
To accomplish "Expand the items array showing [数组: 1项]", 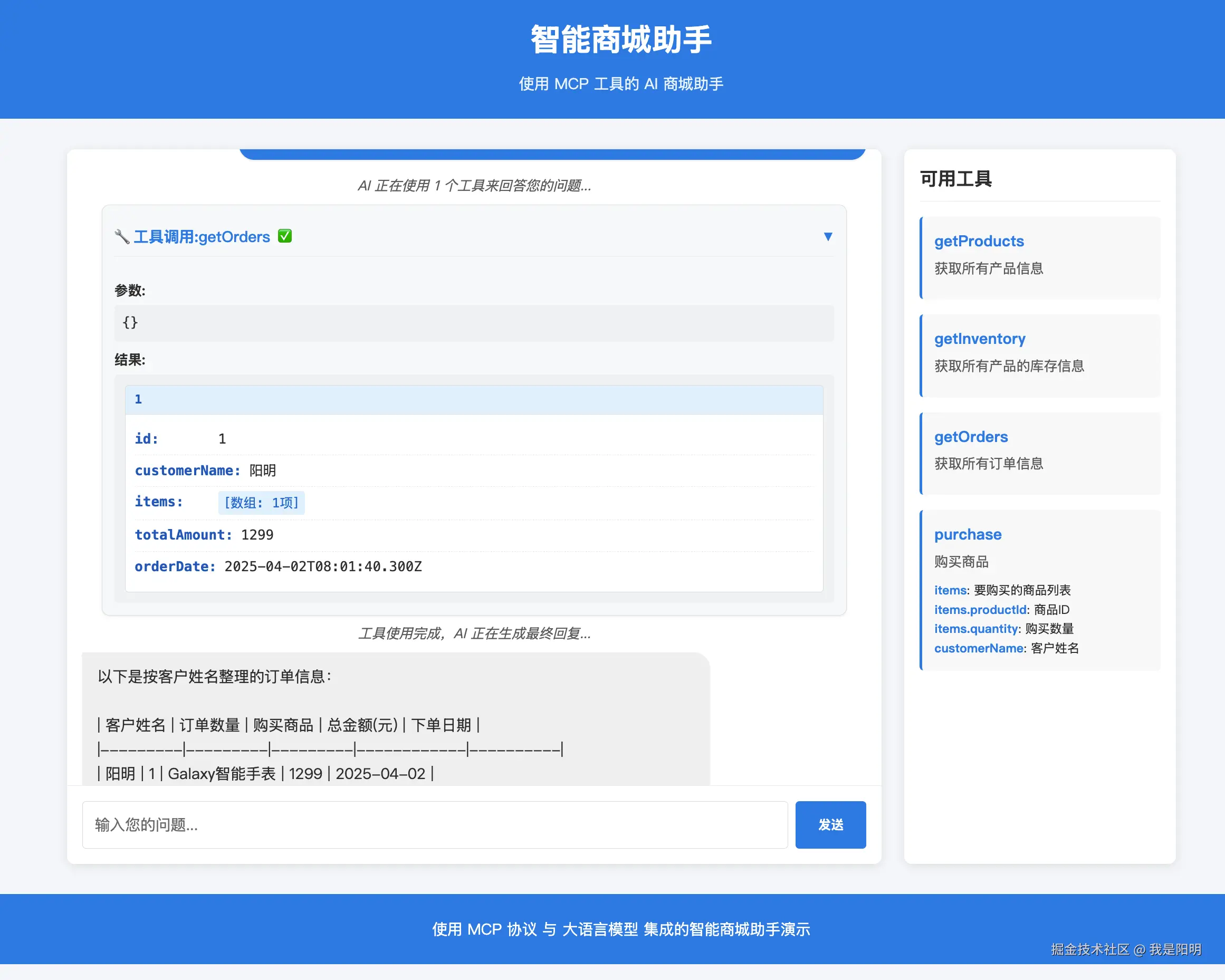I will pos(261,503).
